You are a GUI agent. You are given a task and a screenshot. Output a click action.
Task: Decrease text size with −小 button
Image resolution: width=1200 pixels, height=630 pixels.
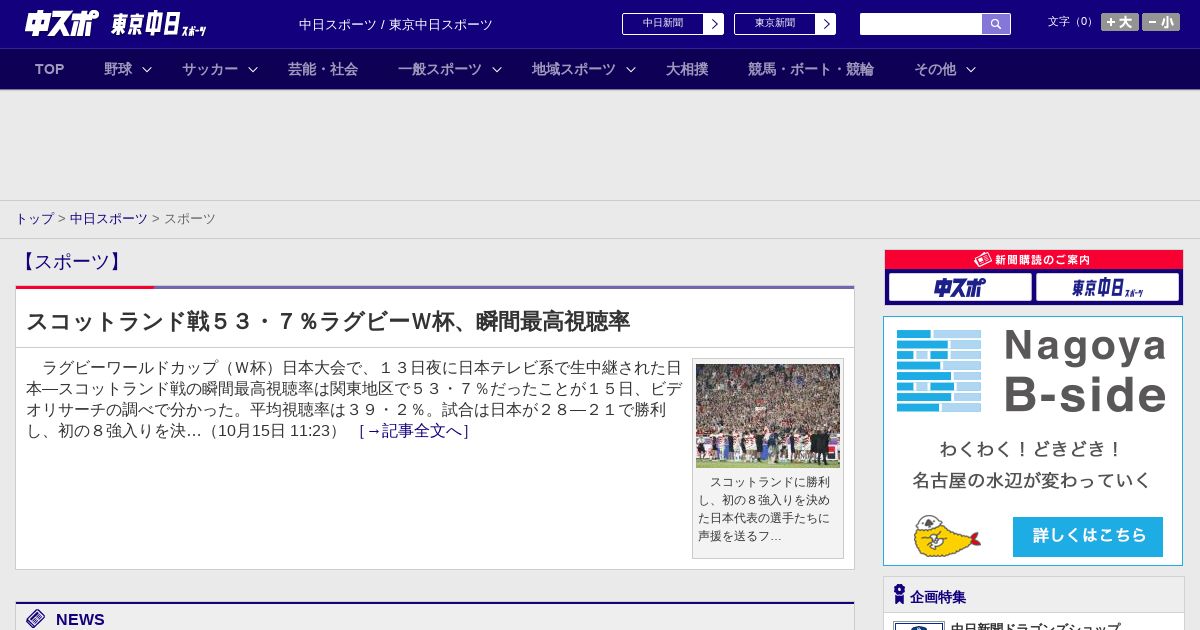click(x=1161, y=22)
